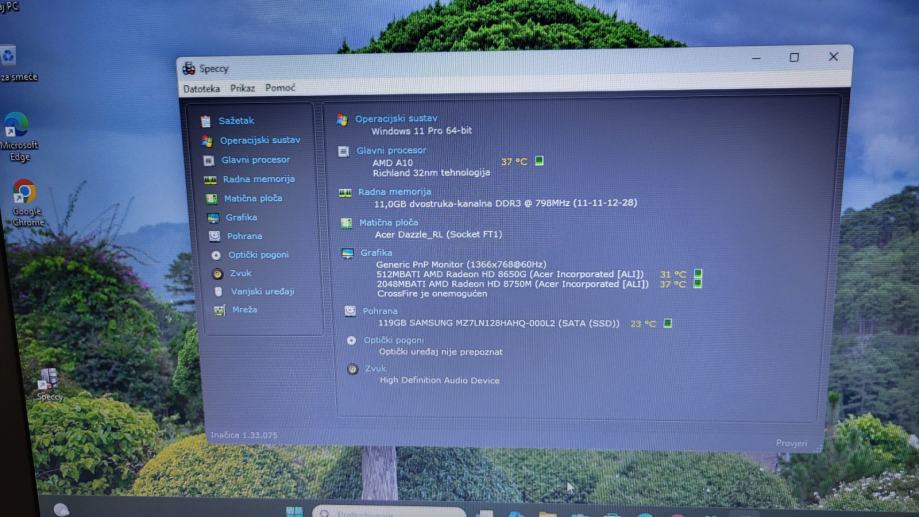The image size is (919, 517).
Task: Select Mreža in the sidebar
Action: [x=244, y=309]
